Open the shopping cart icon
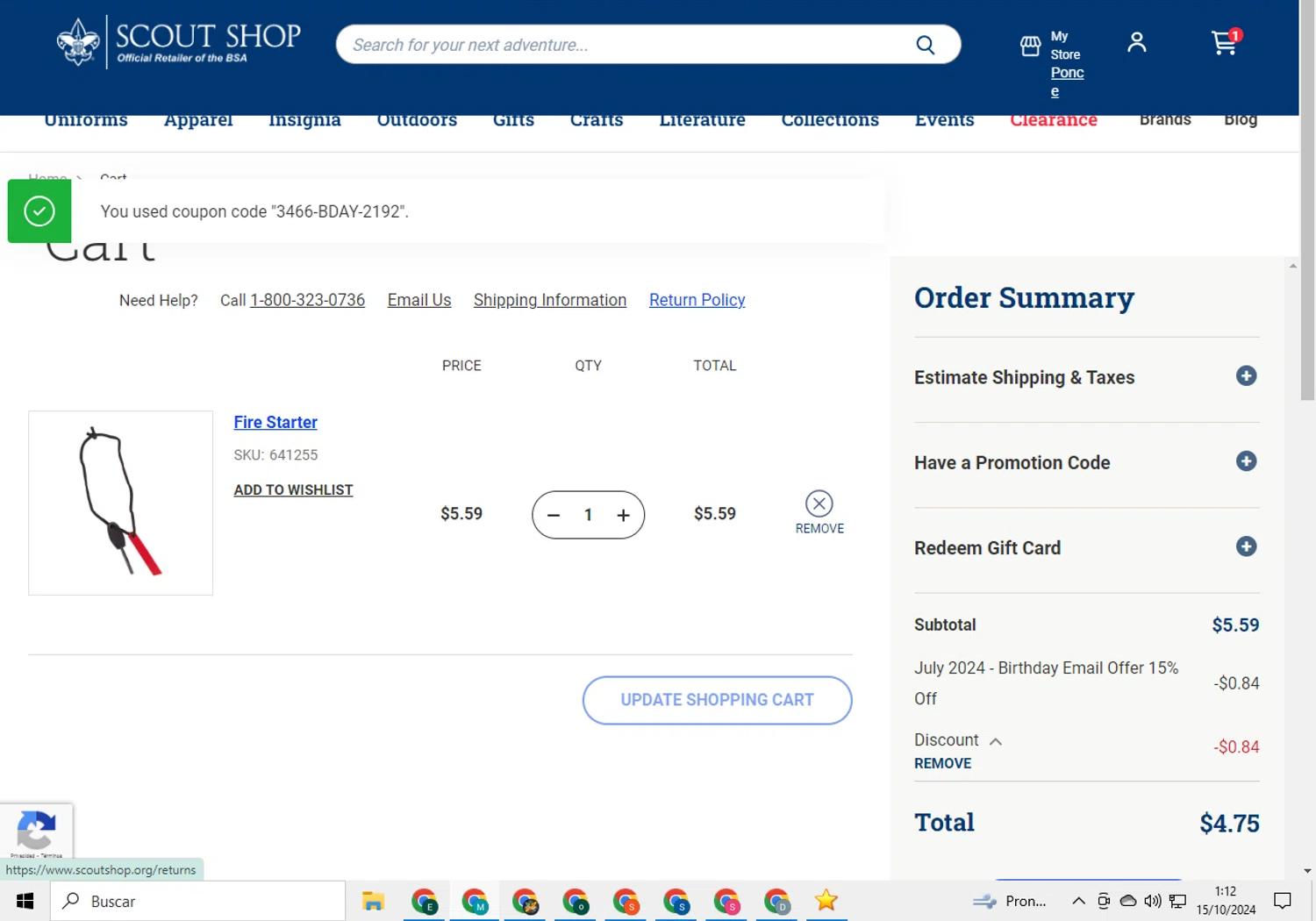 click(1225, 42)
